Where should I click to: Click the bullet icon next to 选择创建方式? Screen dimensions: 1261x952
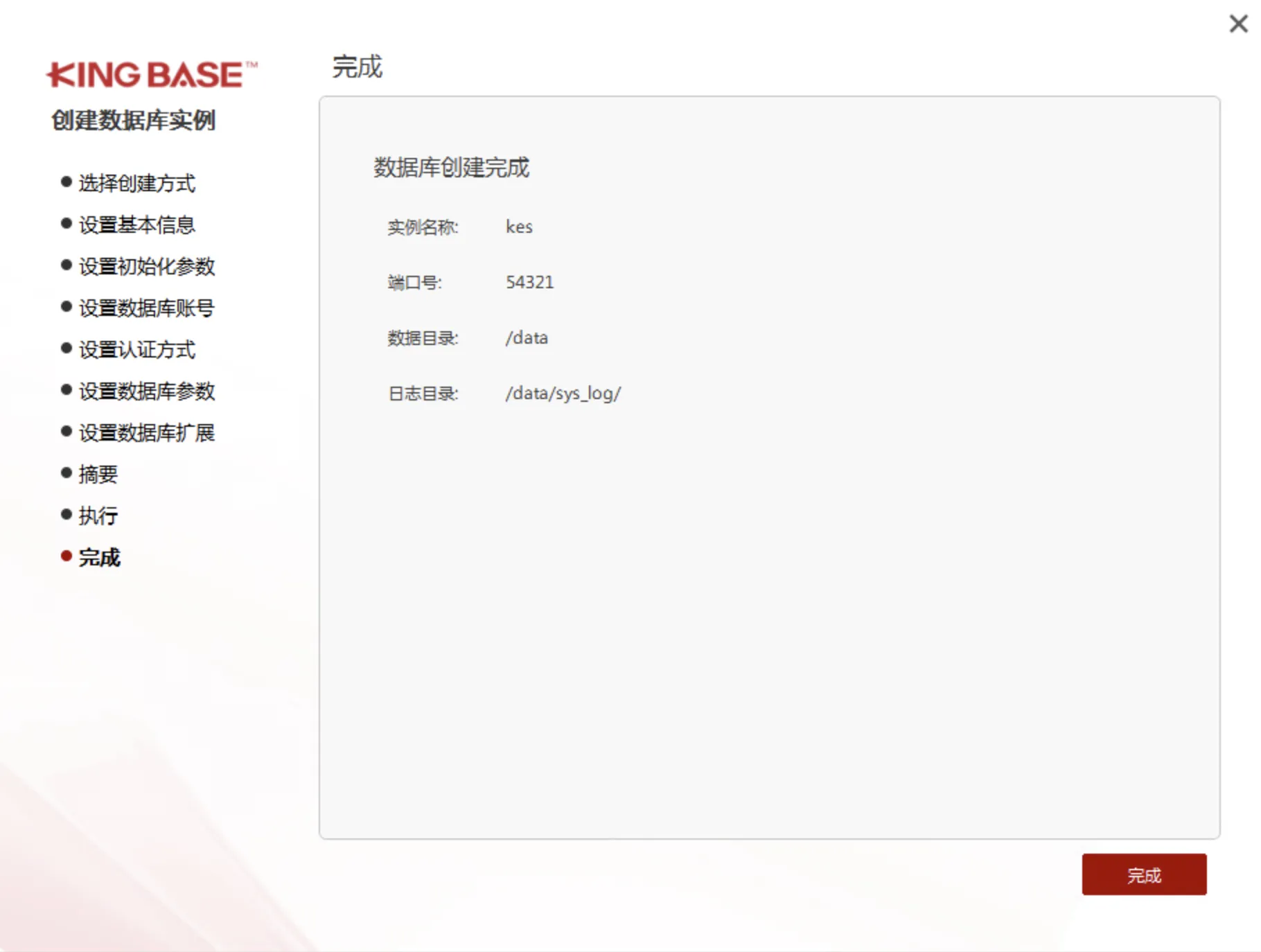pos(65,182)
